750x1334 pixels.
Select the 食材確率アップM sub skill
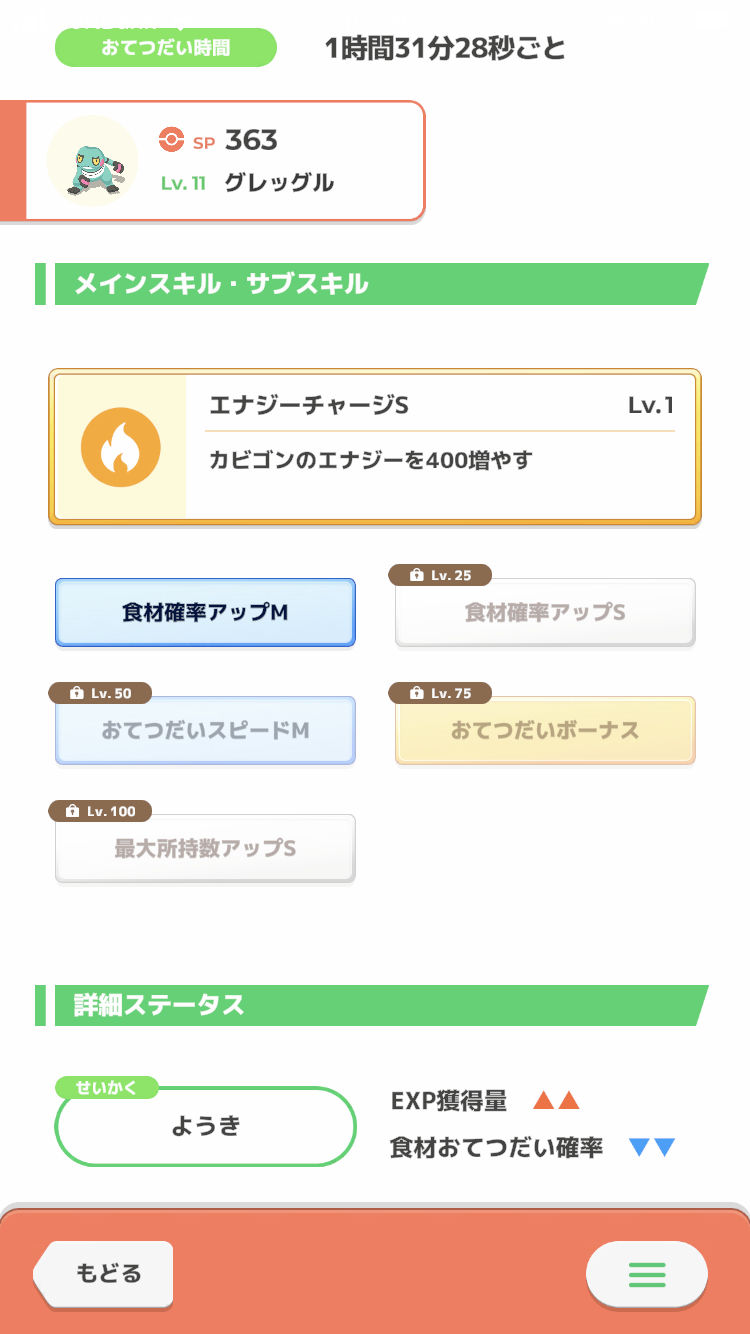point(205,613)
